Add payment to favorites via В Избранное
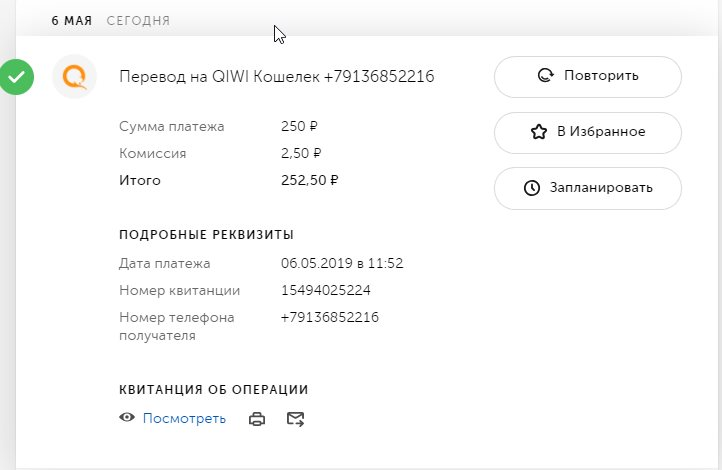 pos(588,133)
